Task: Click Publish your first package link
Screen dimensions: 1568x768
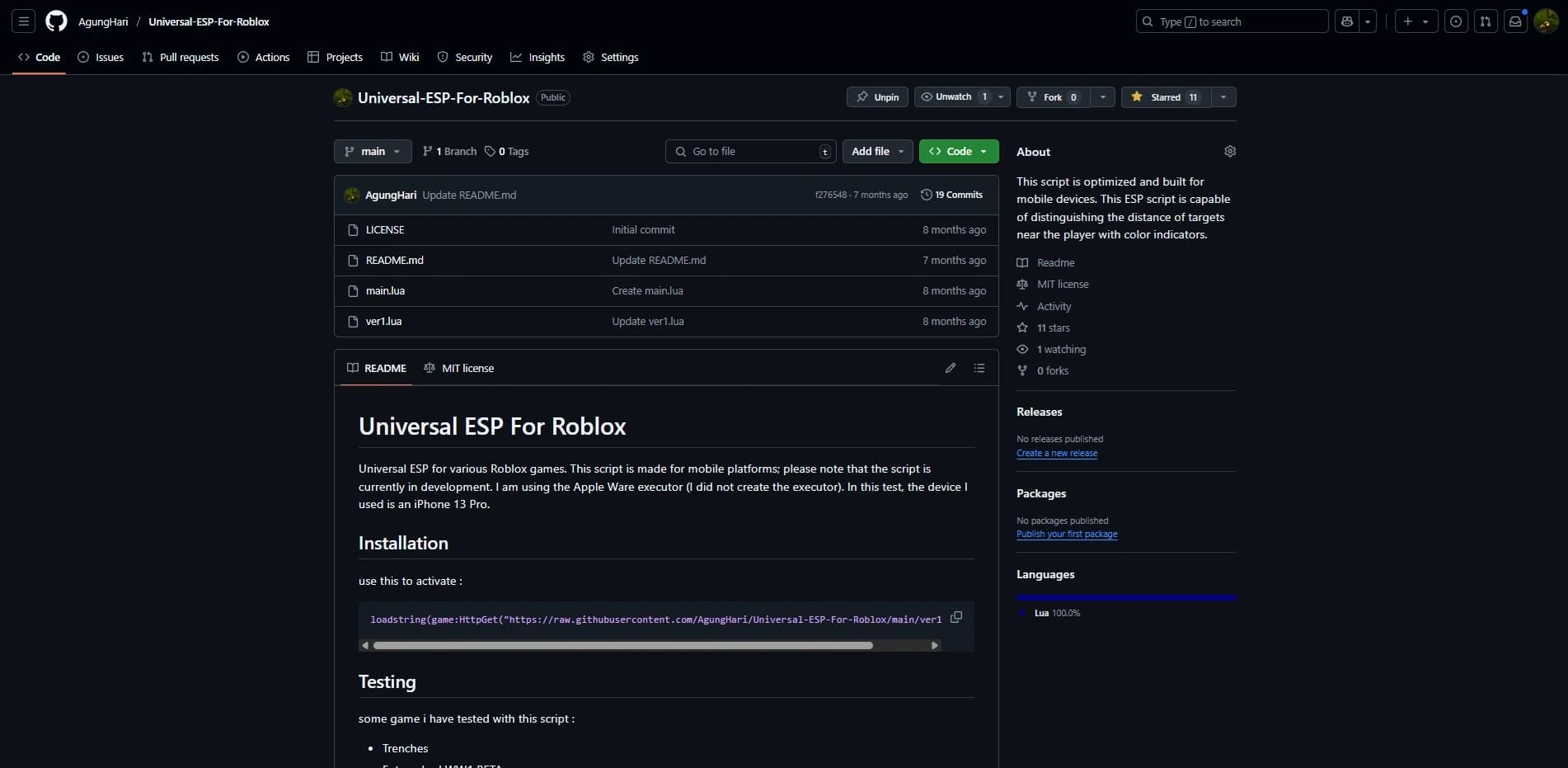Action: click(1067, 534)
